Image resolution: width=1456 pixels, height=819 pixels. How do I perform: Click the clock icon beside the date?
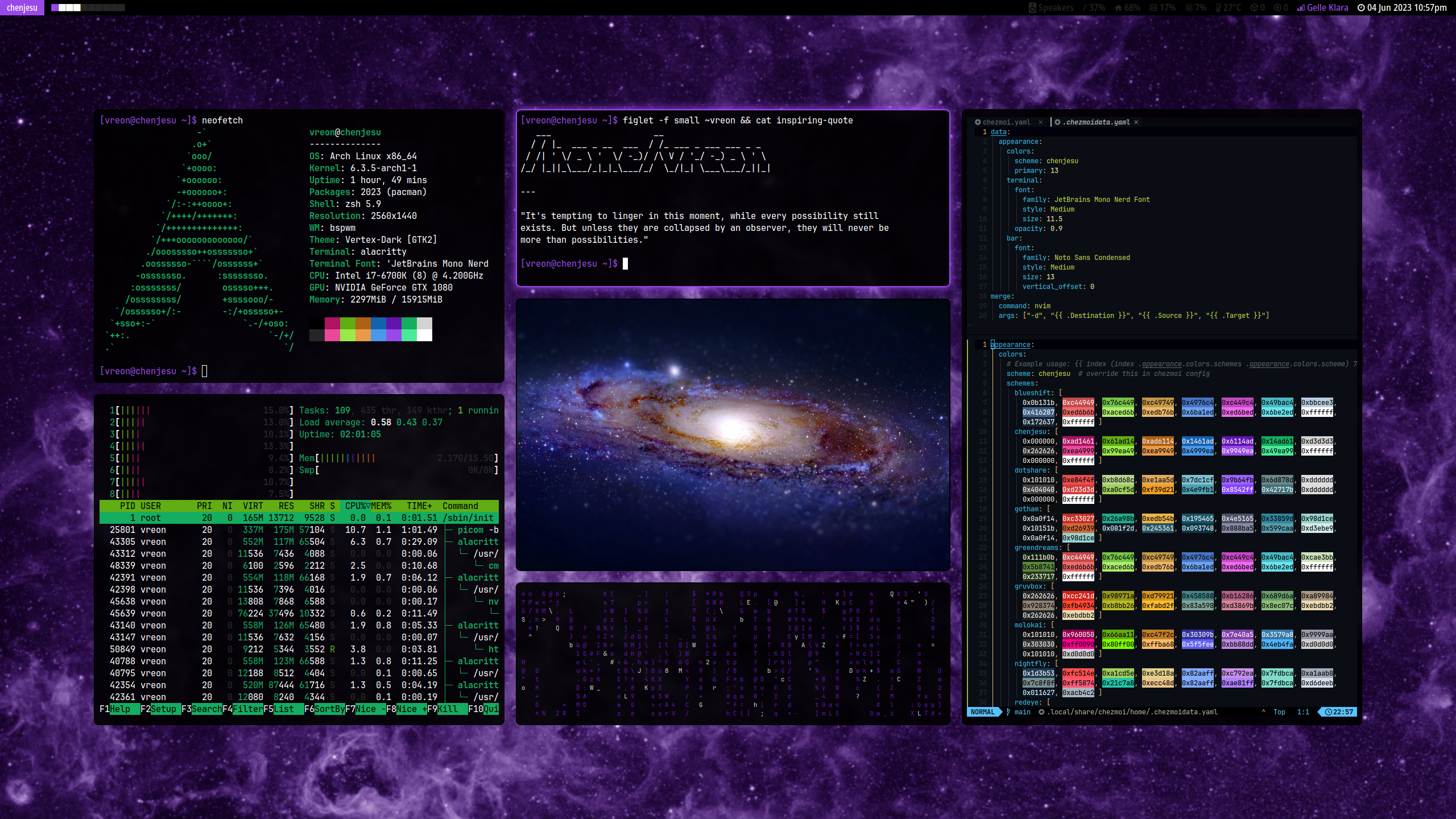[x=1361, y=8]
